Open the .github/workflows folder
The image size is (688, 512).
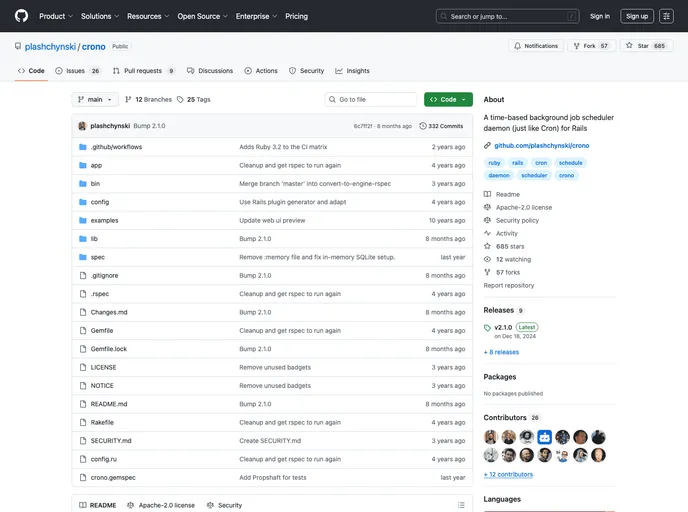[116, 147]
